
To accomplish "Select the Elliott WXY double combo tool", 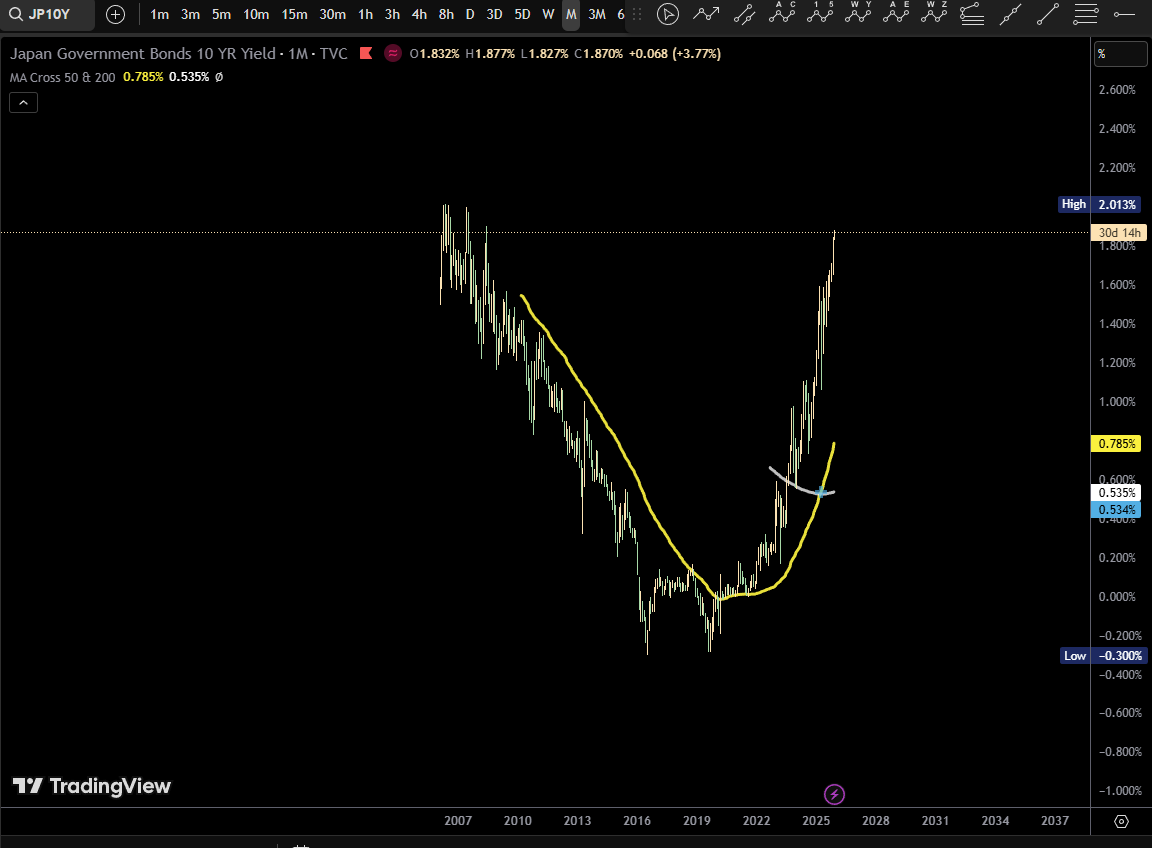I will coord(857,12).
